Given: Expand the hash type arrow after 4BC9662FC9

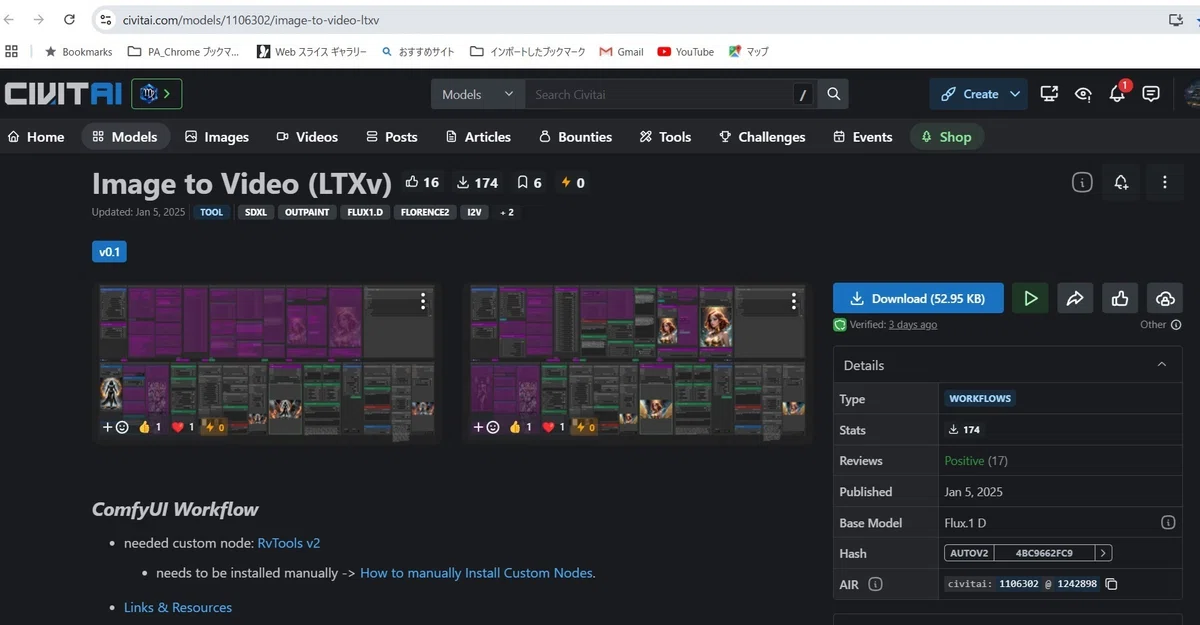Looking at the screenshot, I should (1103, 553).
